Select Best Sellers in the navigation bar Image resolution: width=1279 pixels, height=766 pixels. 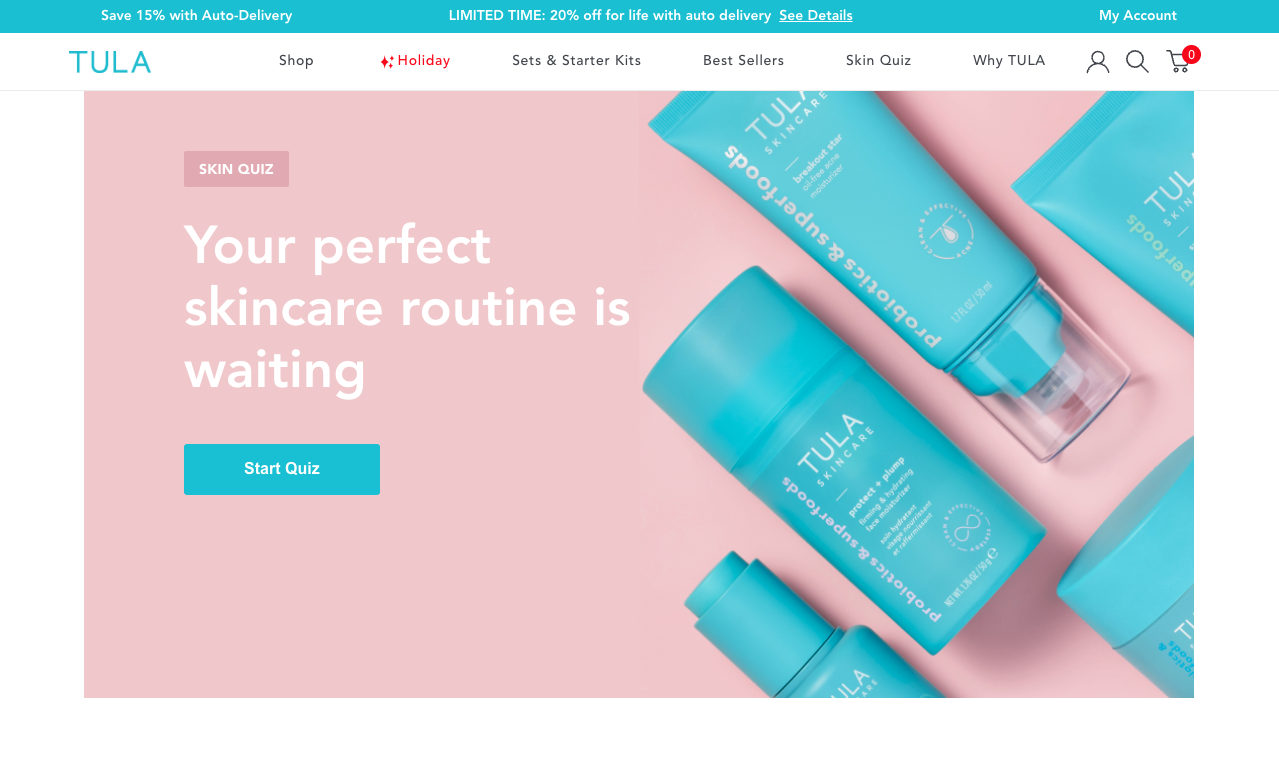(x=743, y=61)
